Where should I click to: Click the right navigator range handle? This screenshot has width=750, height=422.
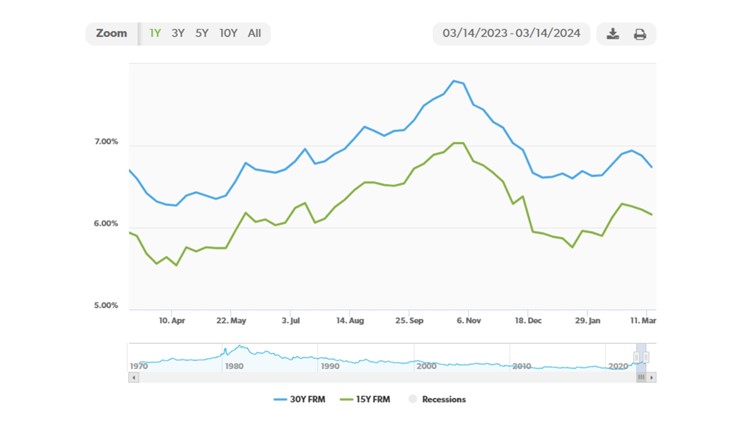click(646, 357)
